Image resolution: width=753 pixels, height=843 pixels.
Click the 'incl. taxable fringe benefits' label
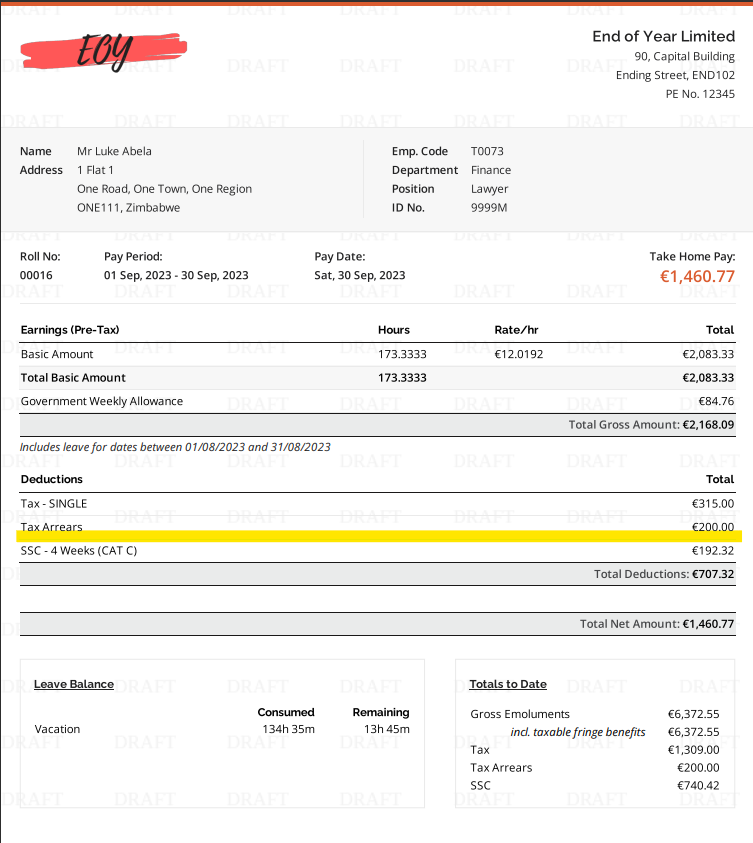point(578,732)
